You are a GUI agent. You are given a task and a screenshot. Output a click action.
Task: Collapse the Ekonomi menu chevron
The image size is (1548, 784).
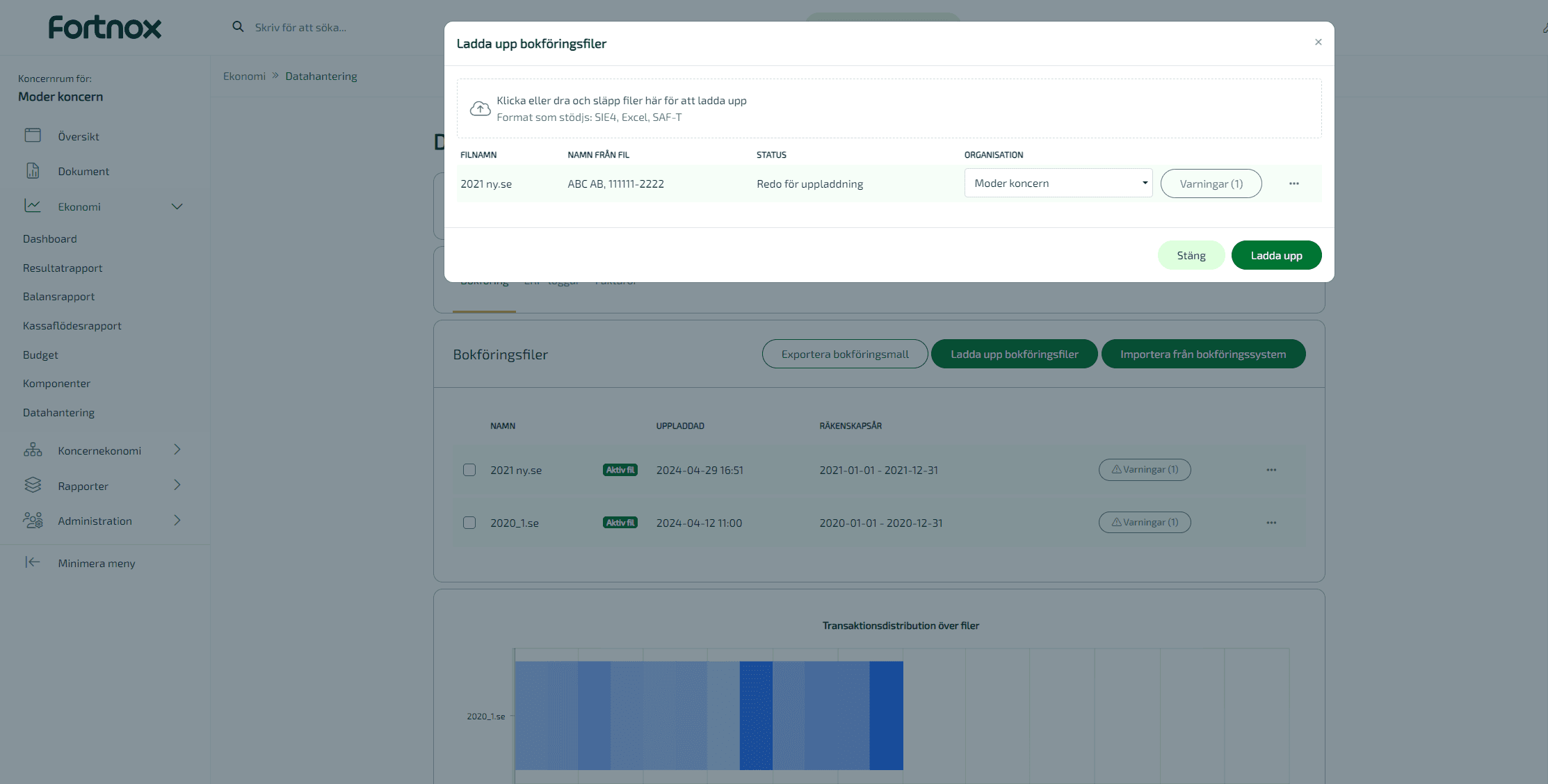177,206
